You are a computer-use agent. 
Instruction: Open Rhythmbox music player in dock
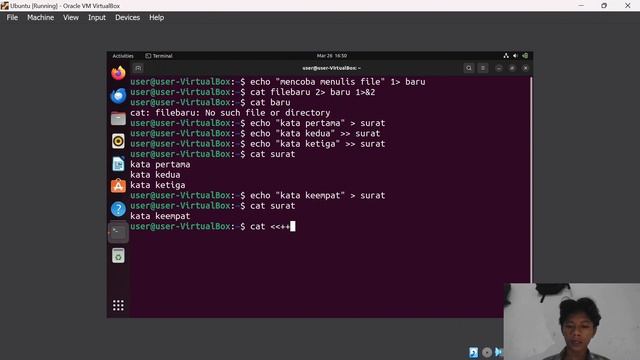[118, 141]
